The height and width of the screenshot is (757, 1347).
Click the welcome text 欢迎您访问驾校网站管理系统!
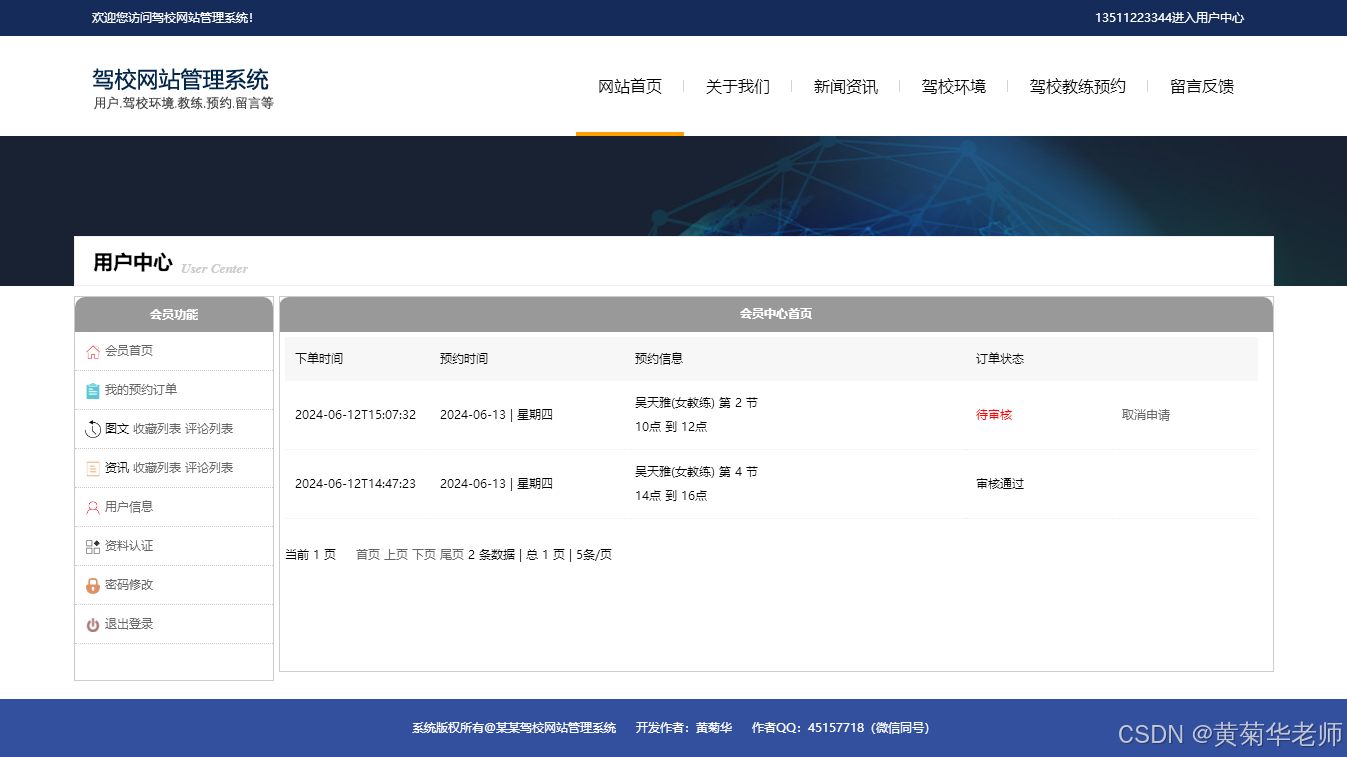point(173,18)
